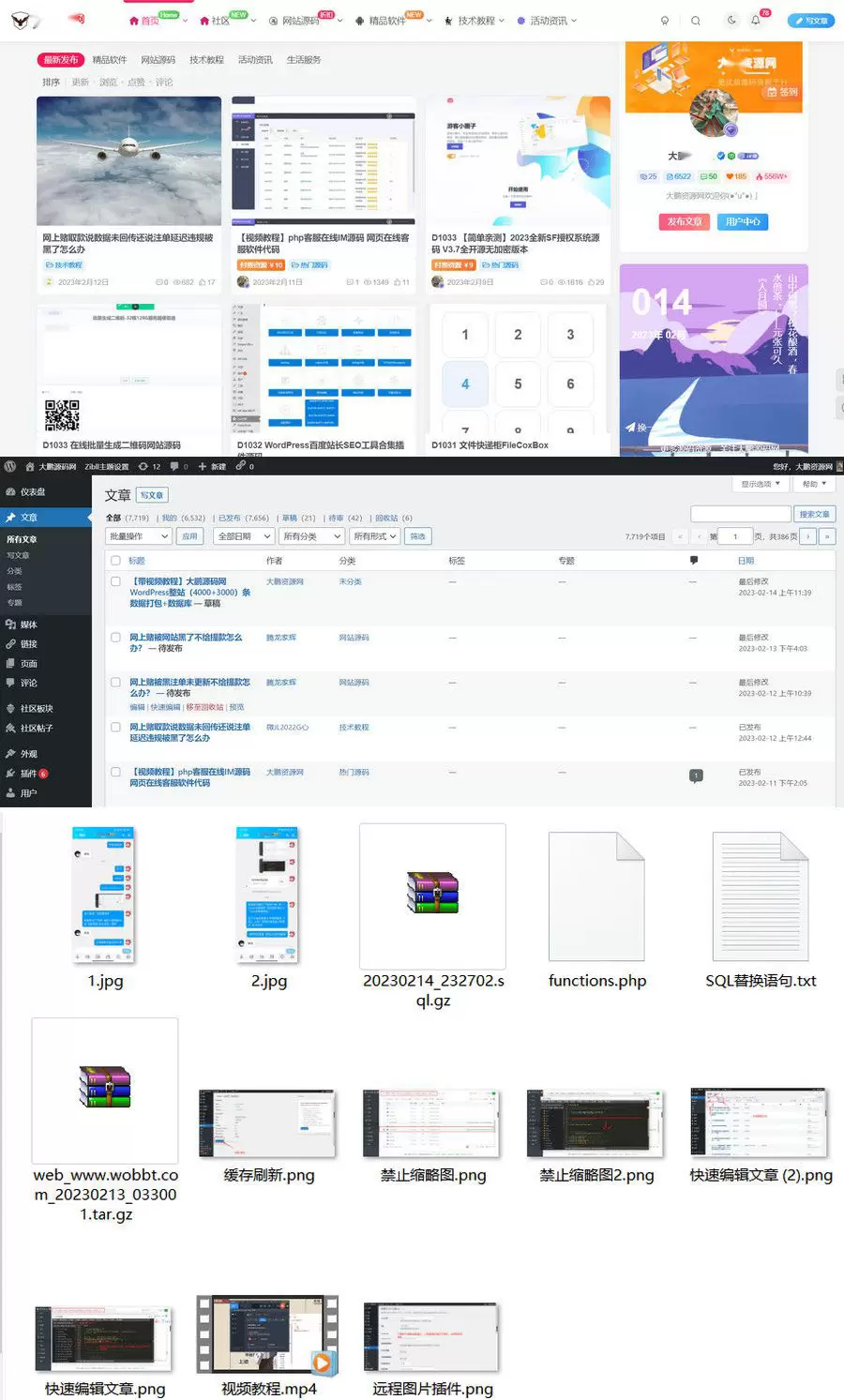Open 社区帖子 menu
The height and width of the screenshot is (1400, 844).
coord(46,729)
